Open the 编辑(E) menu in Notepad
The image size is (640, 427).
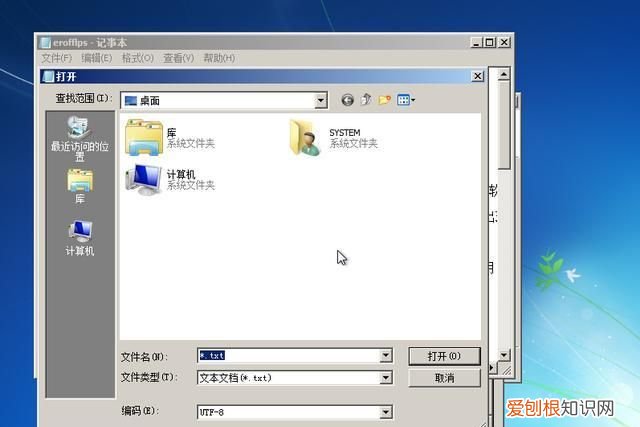click(x=96, y=58)
